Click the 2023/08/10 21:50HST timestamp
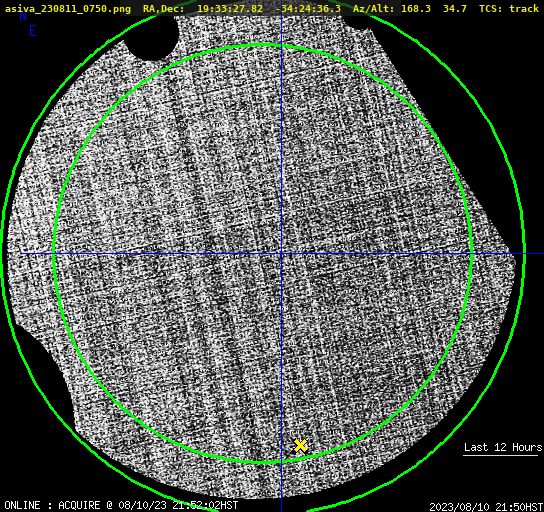 pyautogui.click(x=486, y=506)
